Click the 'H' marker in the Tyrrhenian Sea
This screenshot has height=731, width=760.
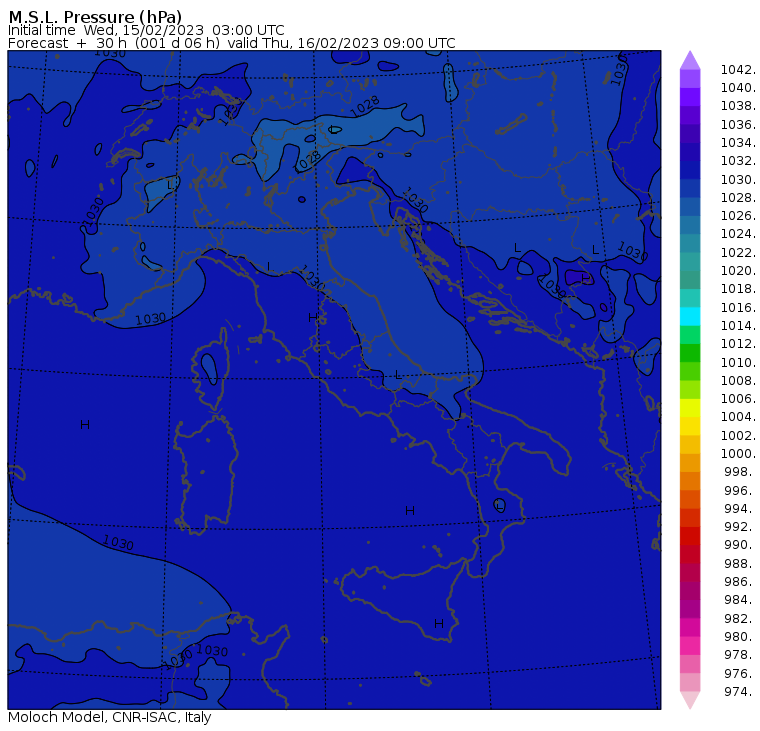(410, 510)
